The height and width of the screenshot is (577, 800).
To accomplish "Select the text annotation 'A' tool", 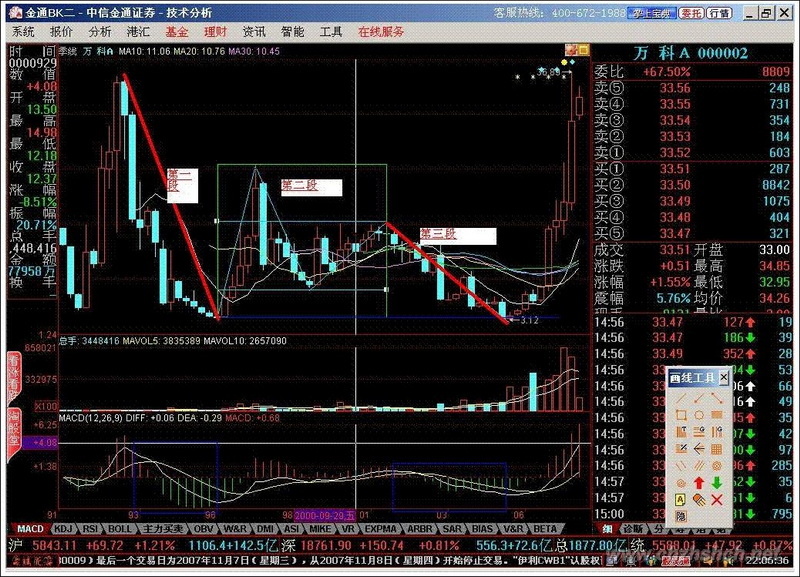I will (680, 499).
